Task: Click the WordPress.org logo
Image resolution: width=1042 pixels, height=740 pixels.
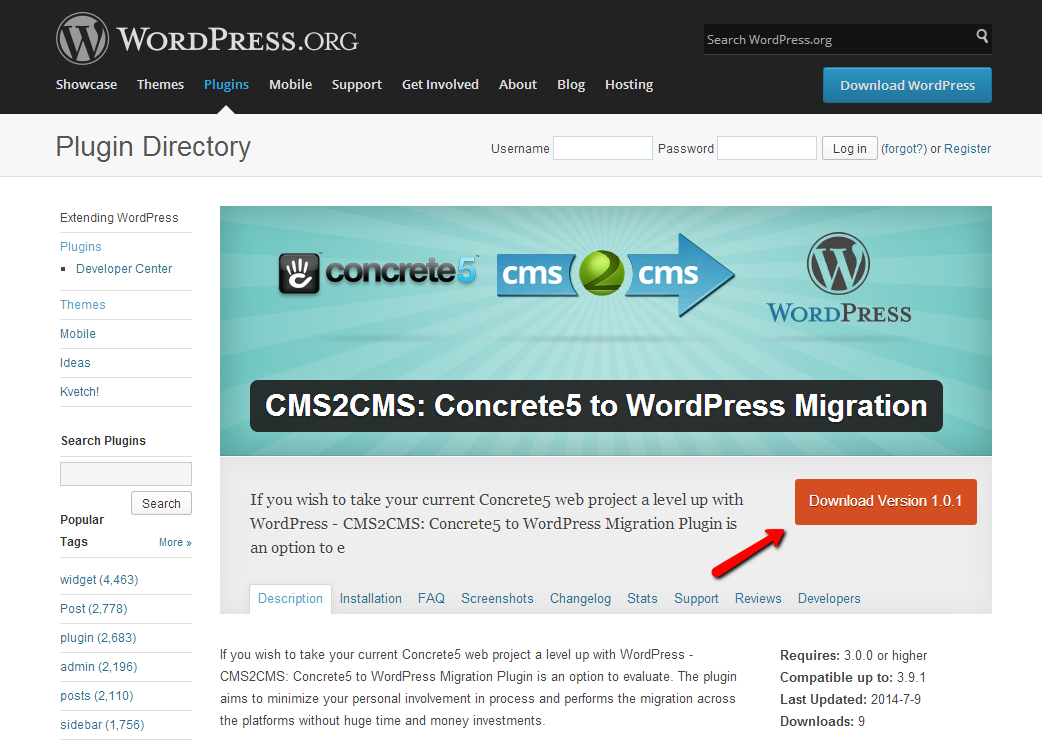Action: 207,39
